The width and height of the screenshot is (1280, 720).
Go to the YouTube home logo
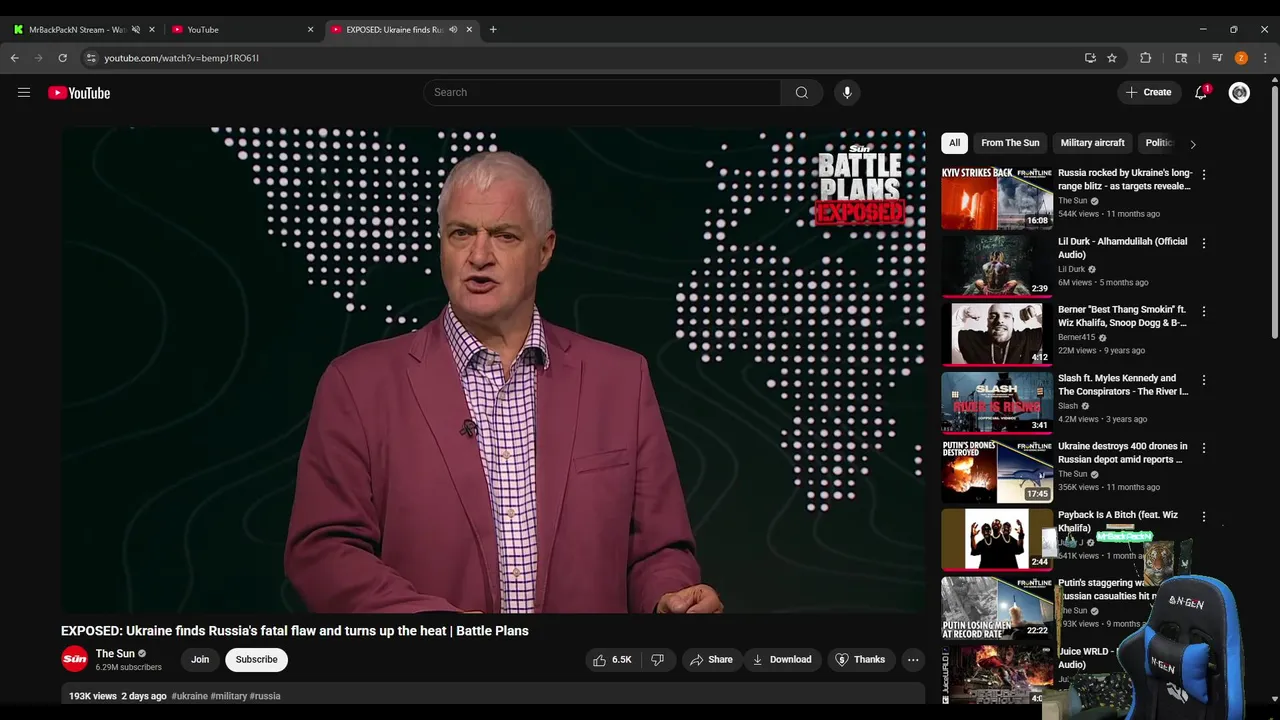[x=79, y=93]
